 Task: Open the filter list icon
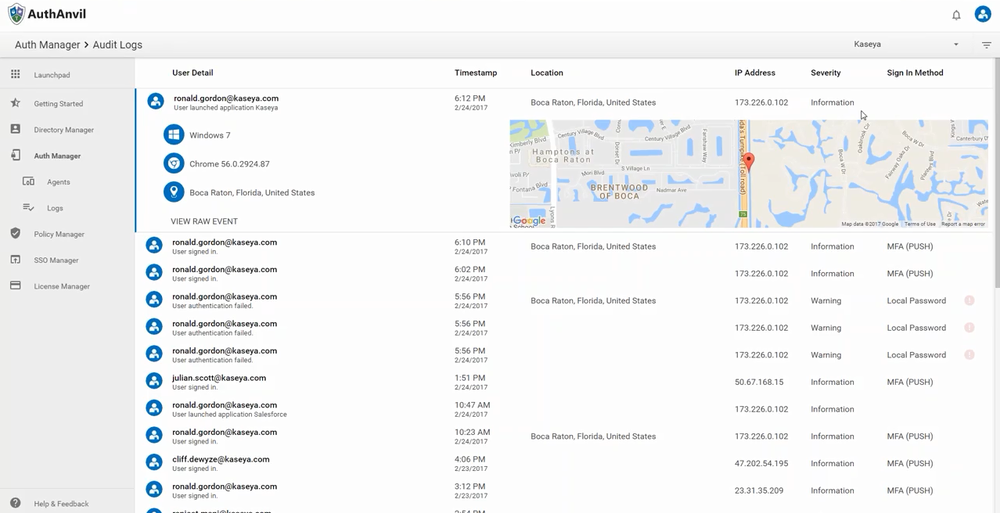(x=986, y=45)
